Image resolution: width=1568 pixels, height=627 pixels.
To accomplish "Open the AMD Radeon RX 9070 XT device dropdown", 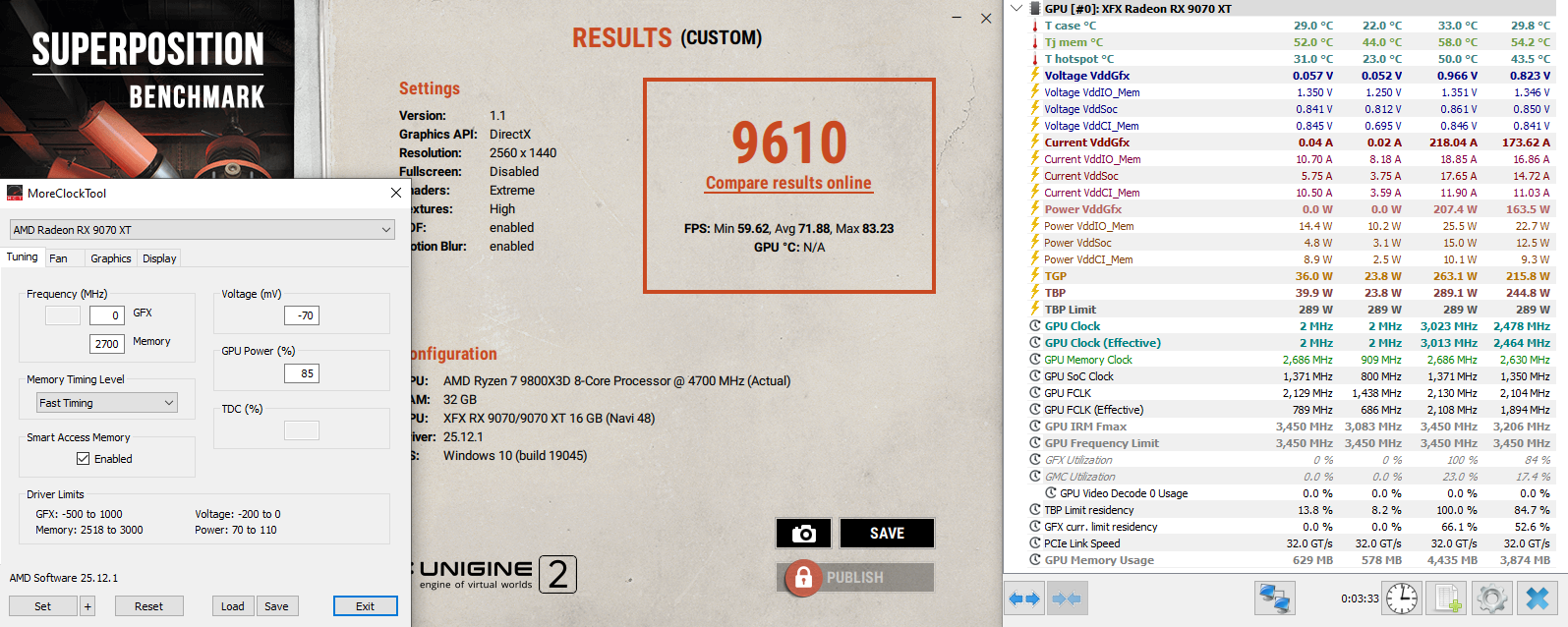I will pyautogui.click(x=203, y=230).
